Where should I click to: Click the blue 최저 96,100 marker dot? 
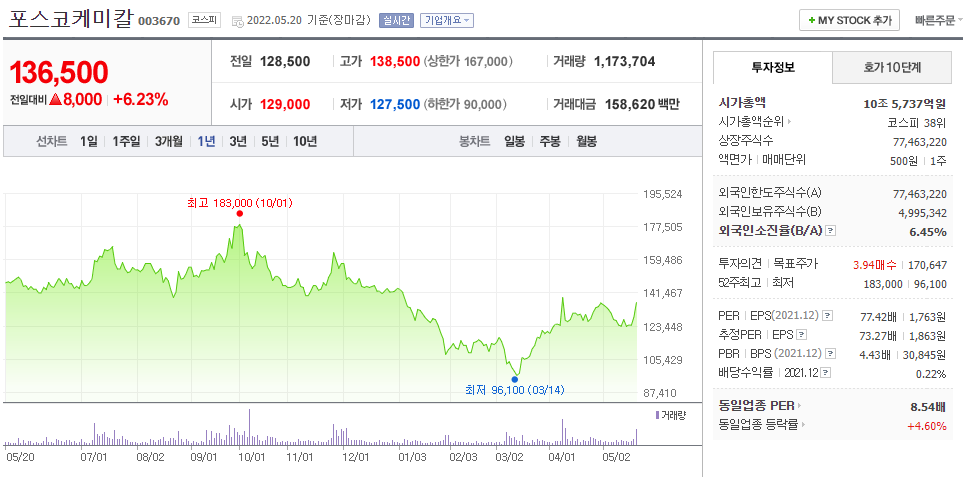515,379
